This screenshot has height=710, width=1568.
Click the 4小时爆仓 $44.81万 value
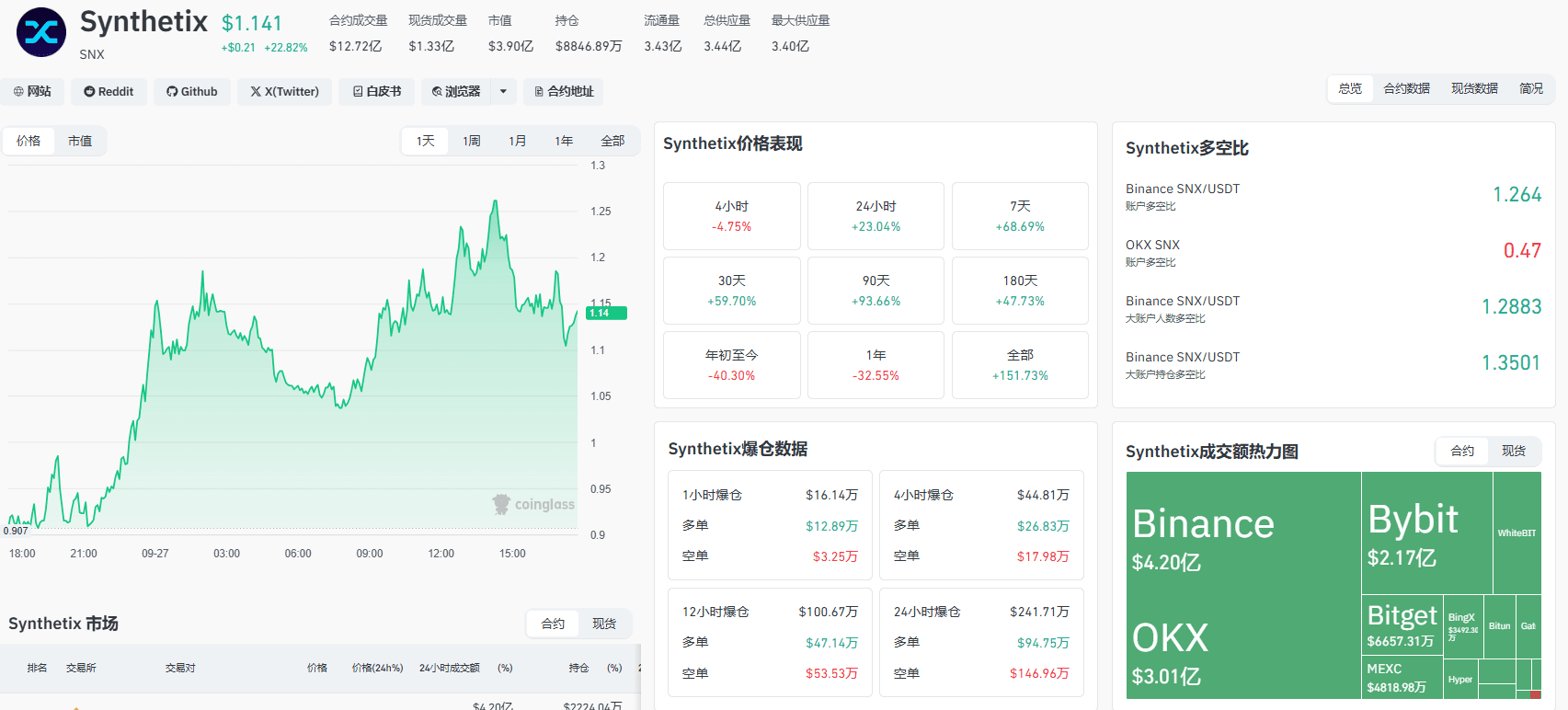[1043, 495]
